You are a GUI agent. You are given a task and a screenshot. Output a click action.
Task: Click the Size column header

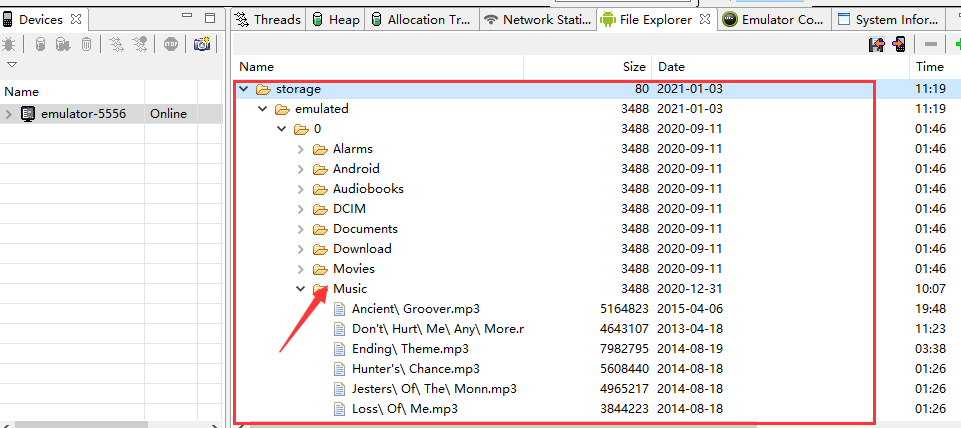634,67
